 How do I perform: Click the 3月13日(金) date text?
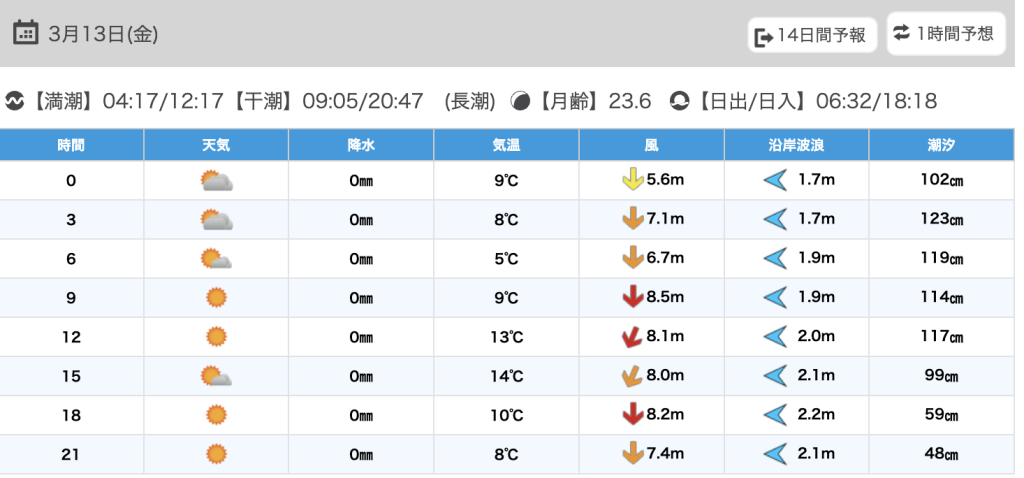103,34
